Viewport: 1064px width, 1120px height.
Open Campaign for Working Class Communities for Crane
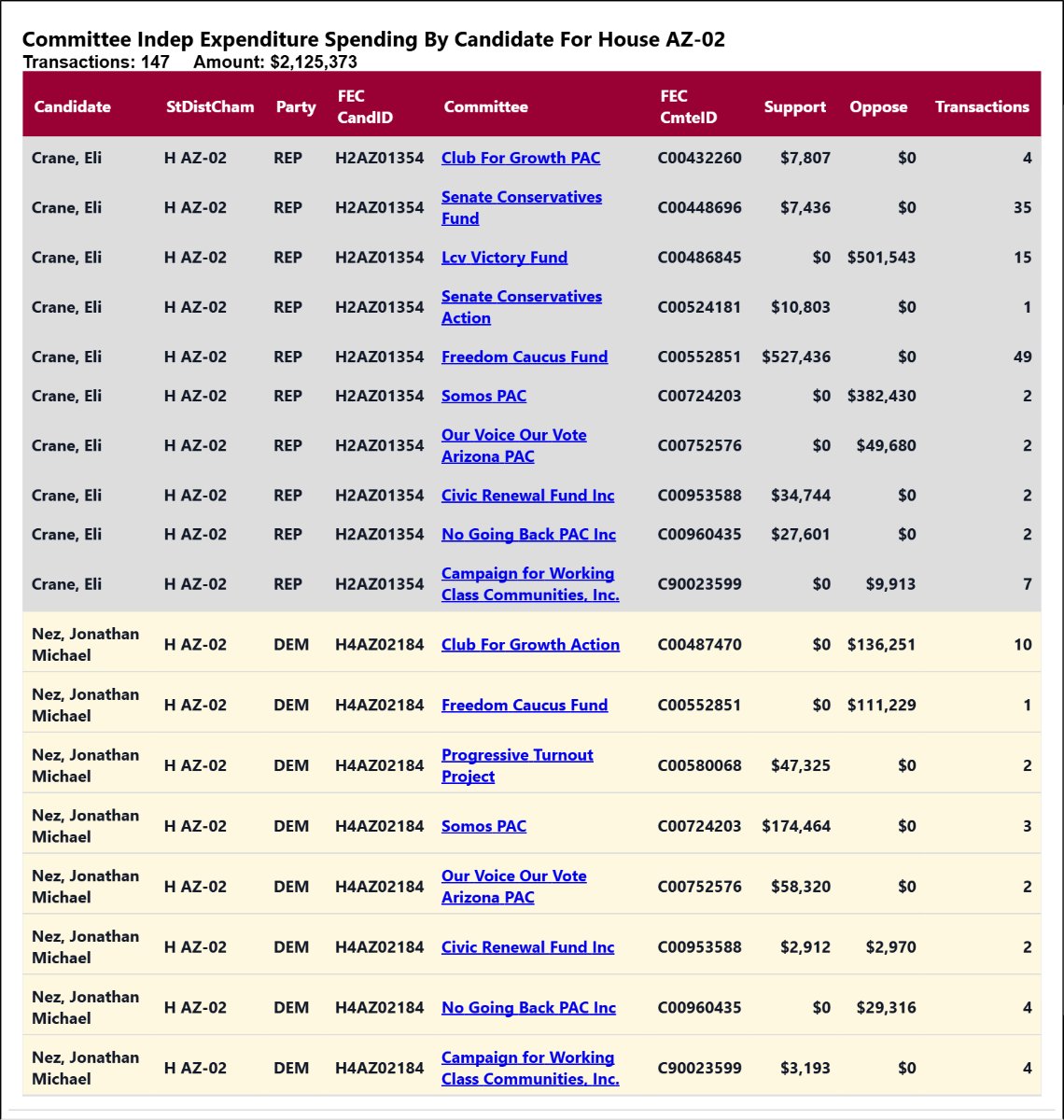[530, 583]
